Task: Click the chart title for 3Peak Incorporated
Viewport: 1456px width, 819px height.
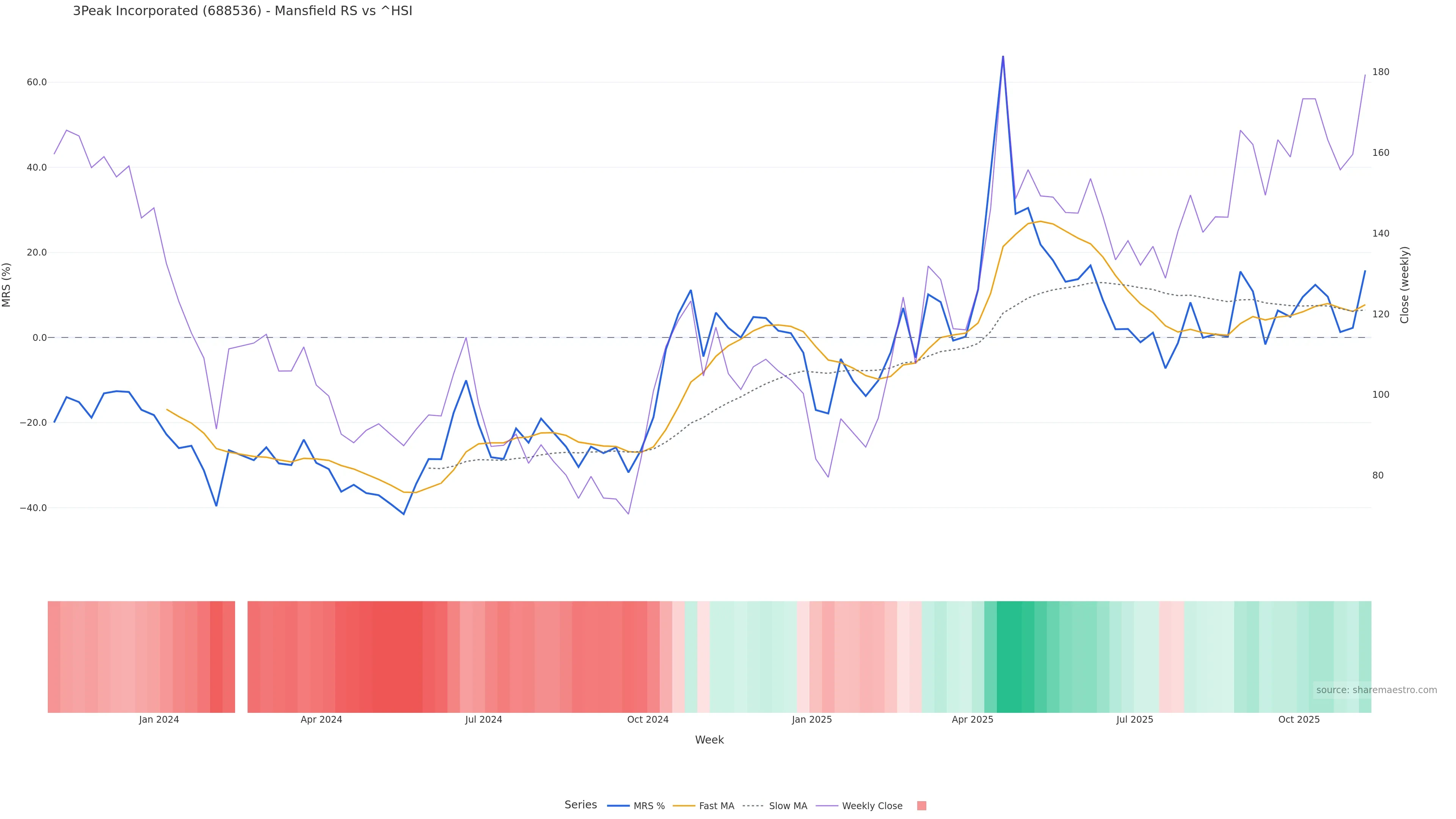Action: [x=243, y=11]
